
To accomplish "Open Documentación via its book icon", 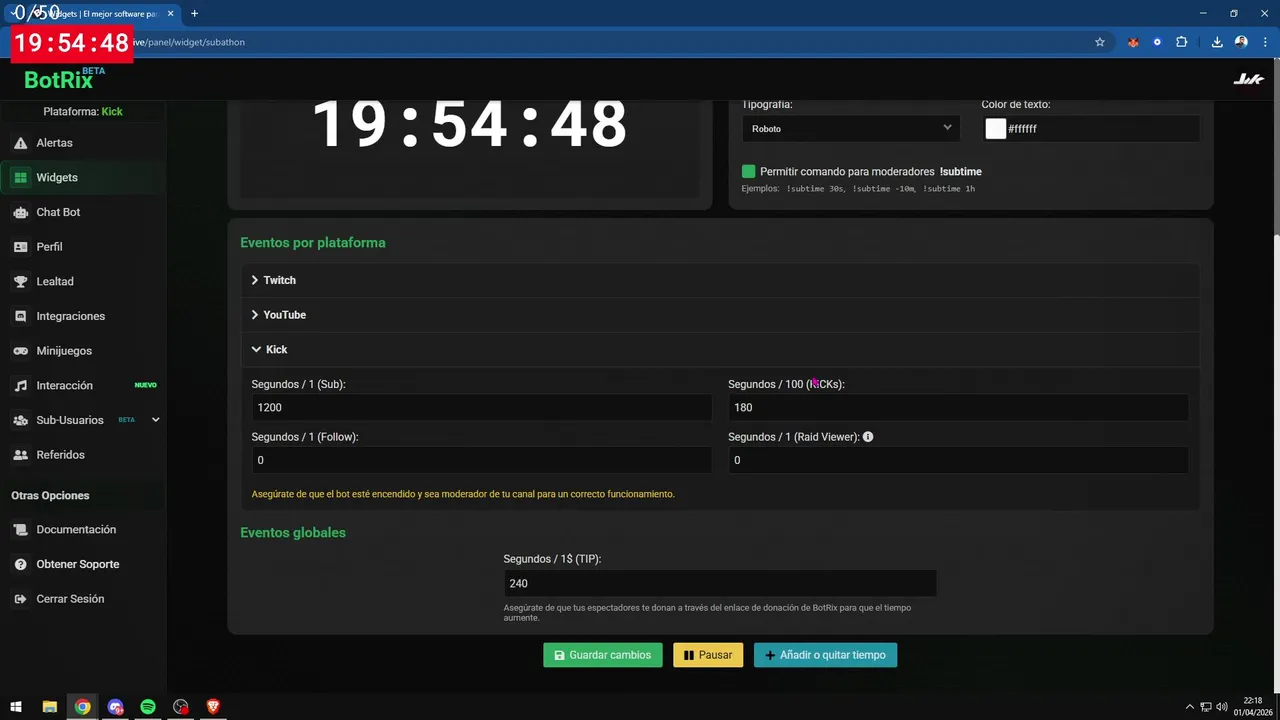I will [x=20, y=530].
